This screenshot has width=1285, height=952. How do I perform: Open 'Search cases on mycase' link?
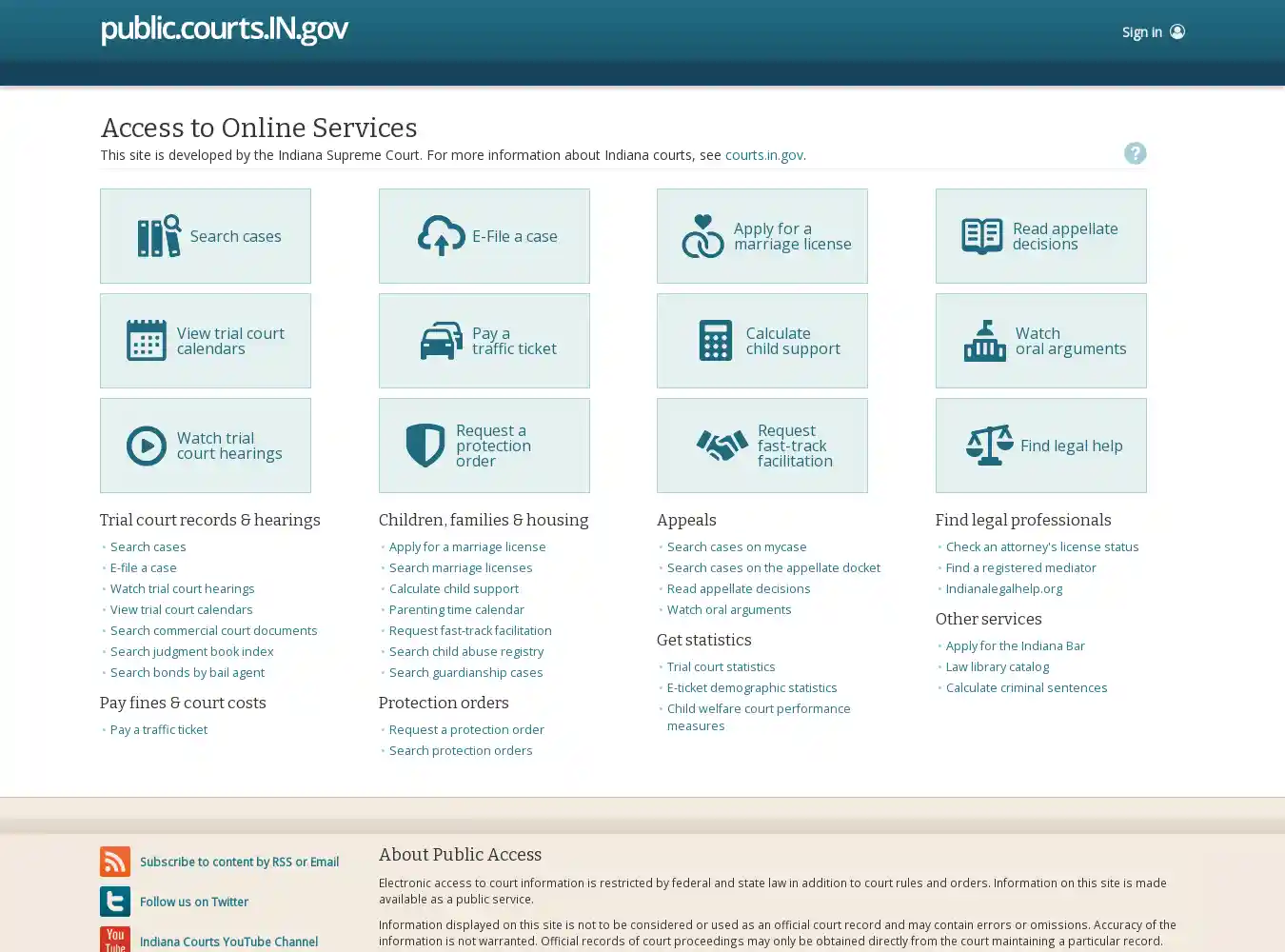(737, 546)
